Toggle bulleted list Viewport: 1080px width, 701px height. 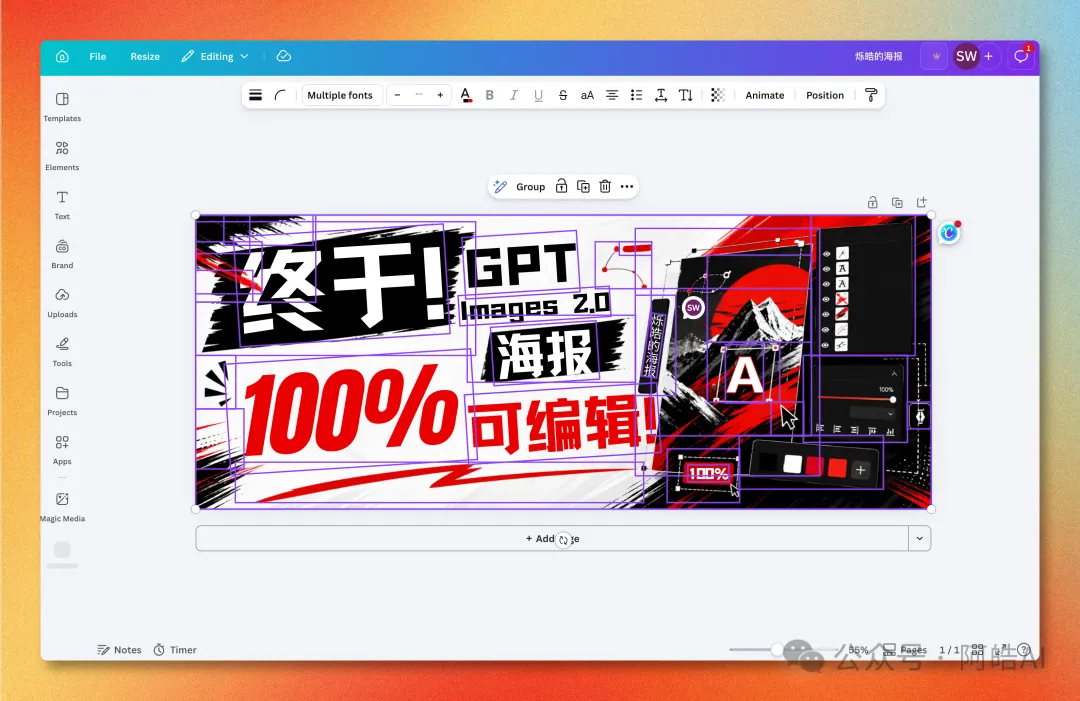click(x=636, y=95)
